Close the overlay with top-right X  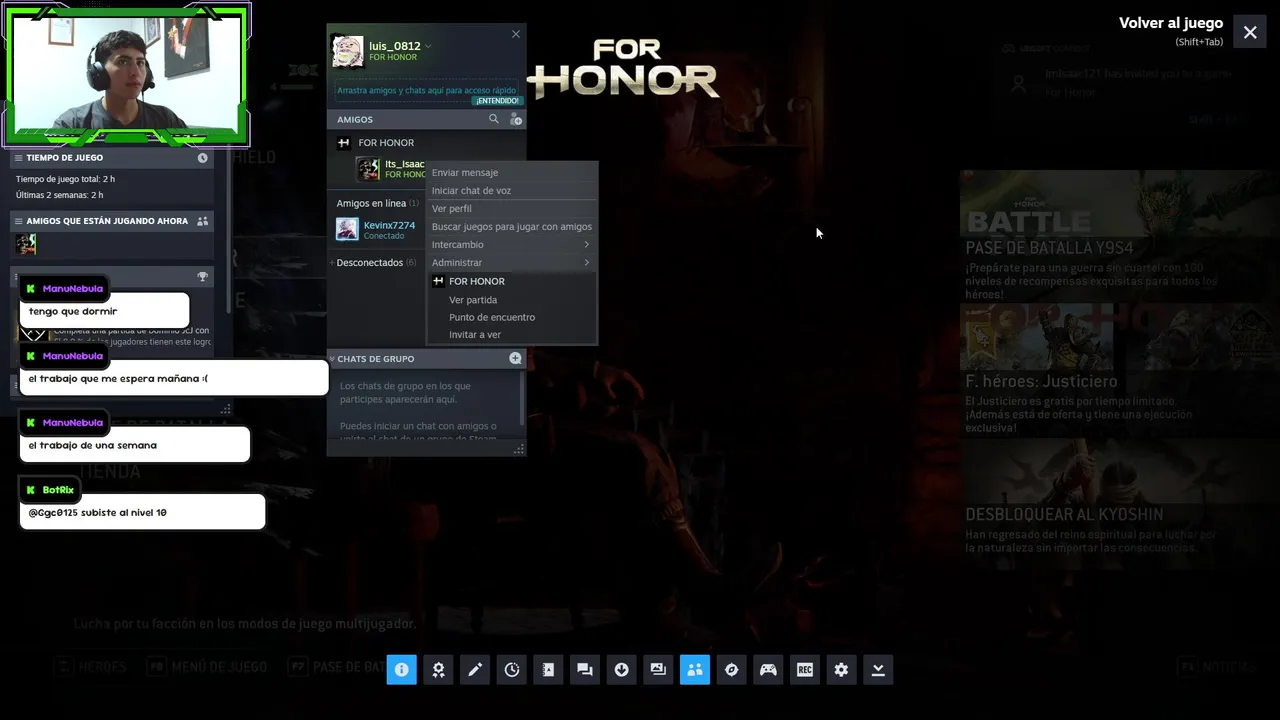(1250, 32)
